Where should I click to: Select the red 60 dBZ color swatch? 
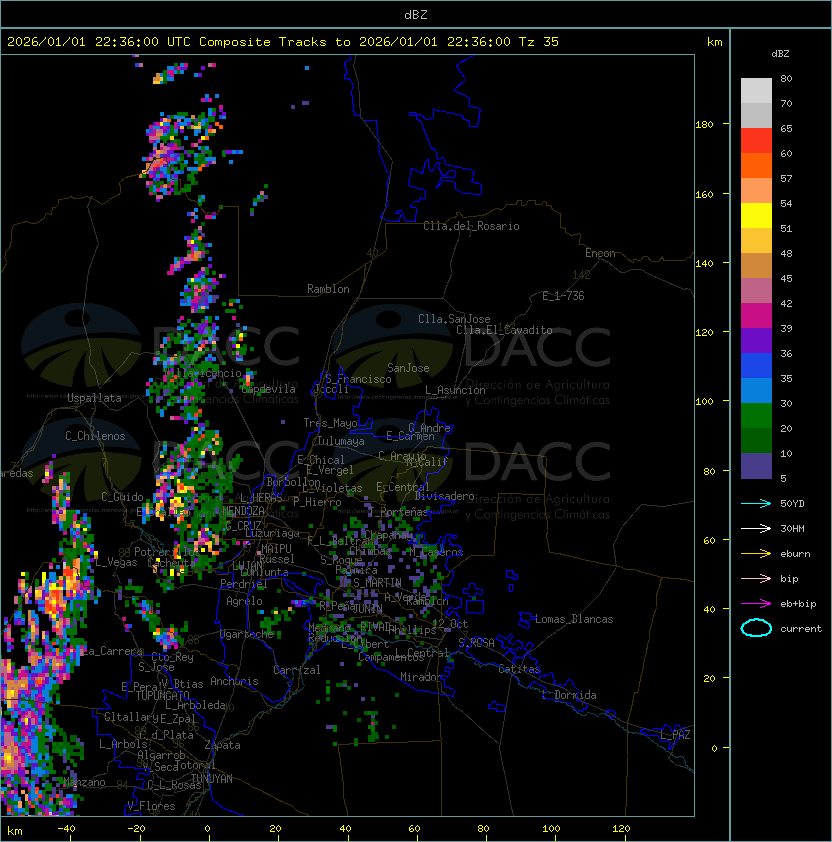(756, 141)
